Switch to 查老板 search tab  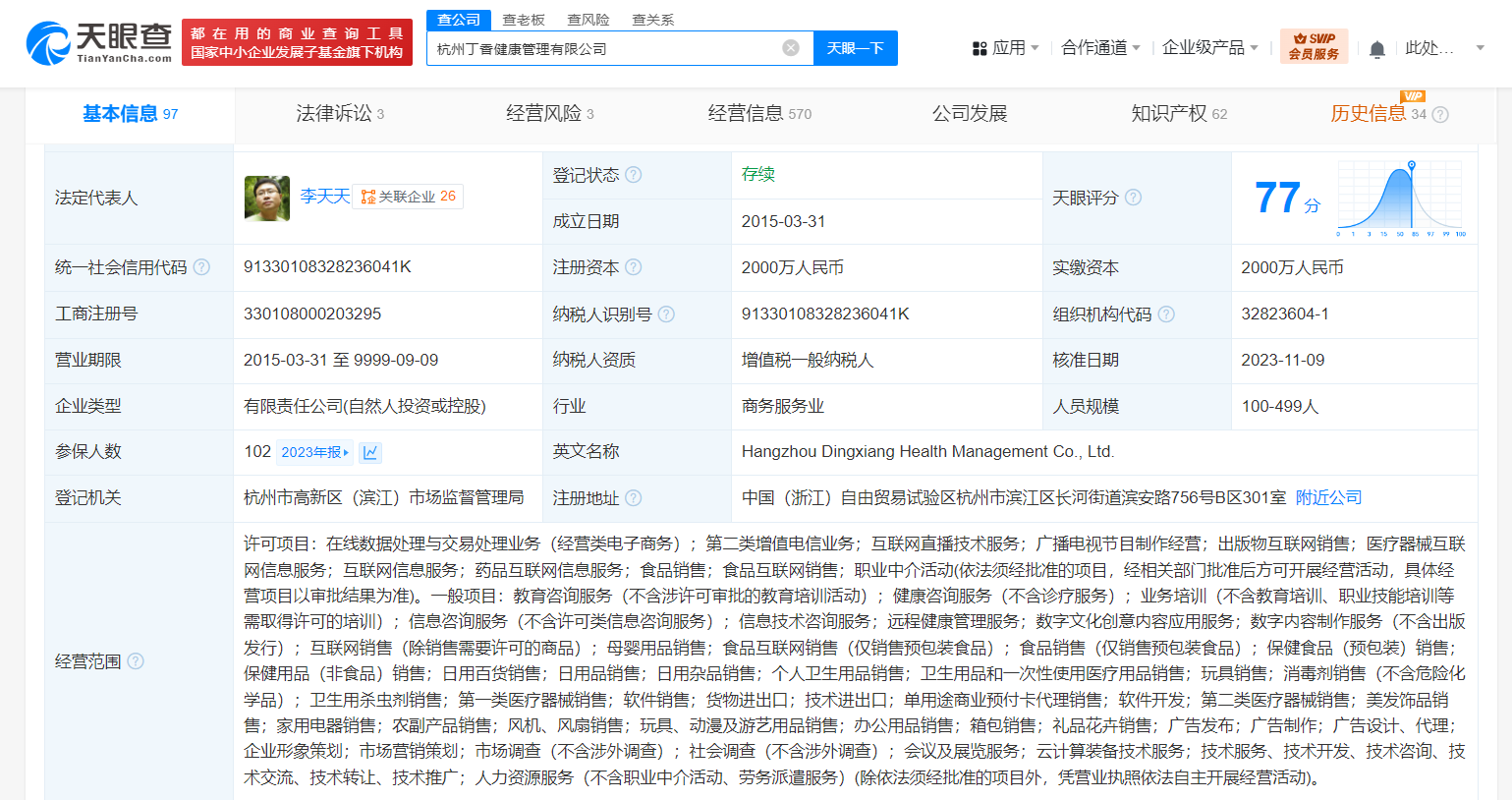[x=524, y=20]
